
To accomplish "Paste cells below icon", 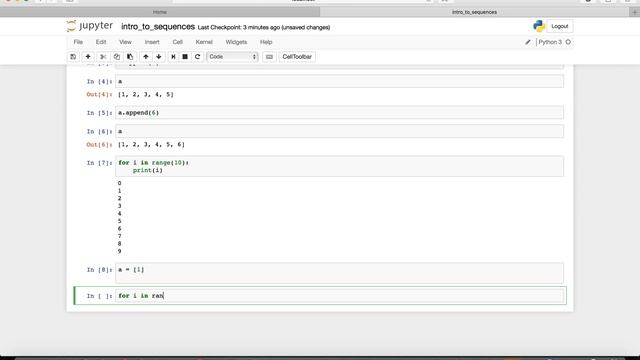I will [130, 57].
